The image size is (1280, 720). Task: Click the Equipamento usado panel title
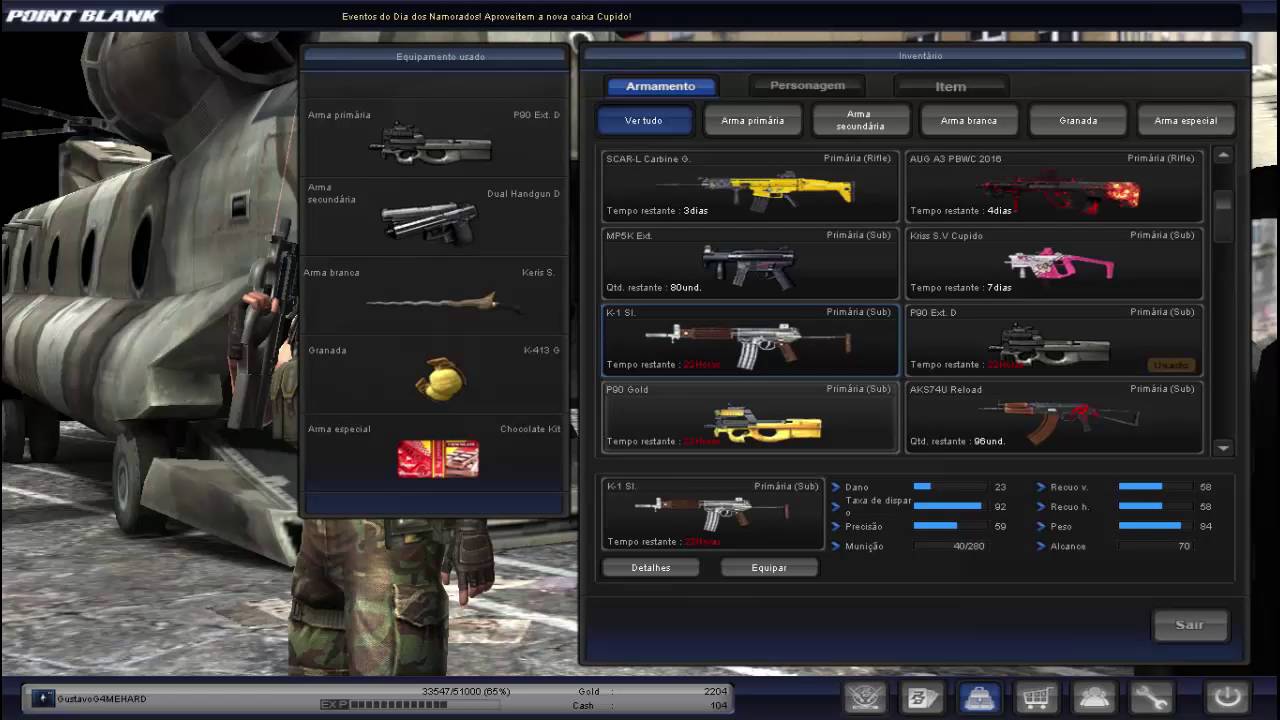coord(440,57)
